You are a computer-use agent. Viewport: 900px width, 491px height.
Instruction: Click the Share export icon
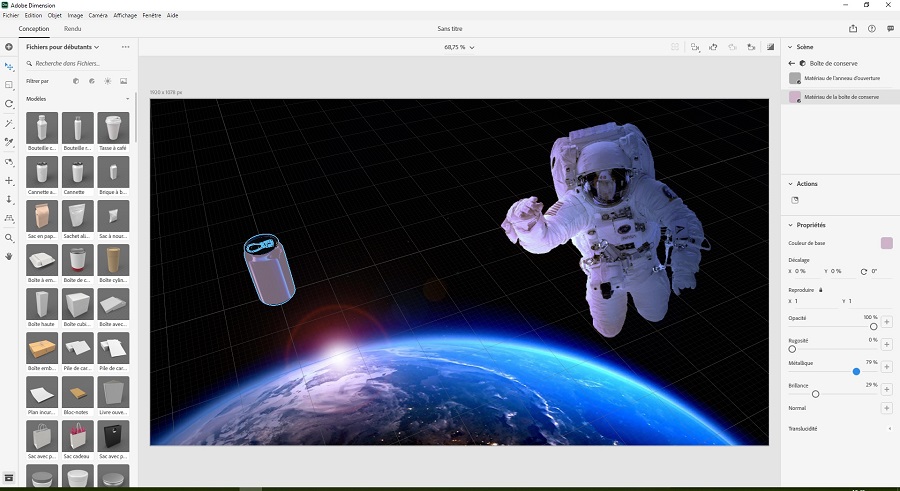853,29
